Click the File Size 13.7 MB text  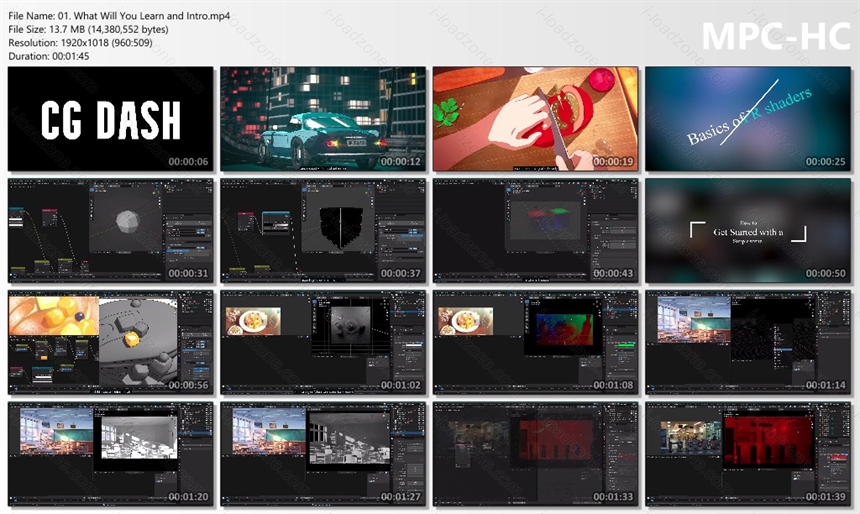[x=88, y=29]
